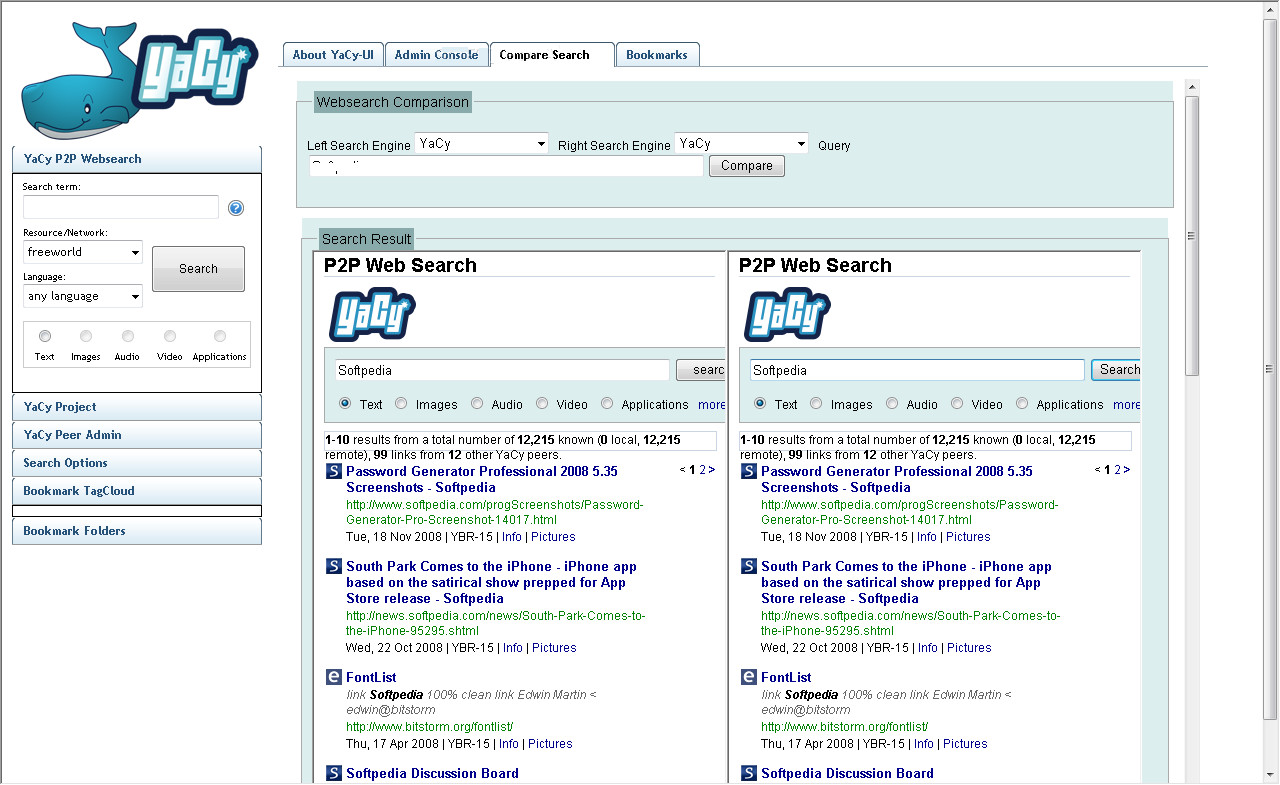The image size is (1280, 785).
Task: Choose Video radio in the right comparison panel
Action: [957, 404]
